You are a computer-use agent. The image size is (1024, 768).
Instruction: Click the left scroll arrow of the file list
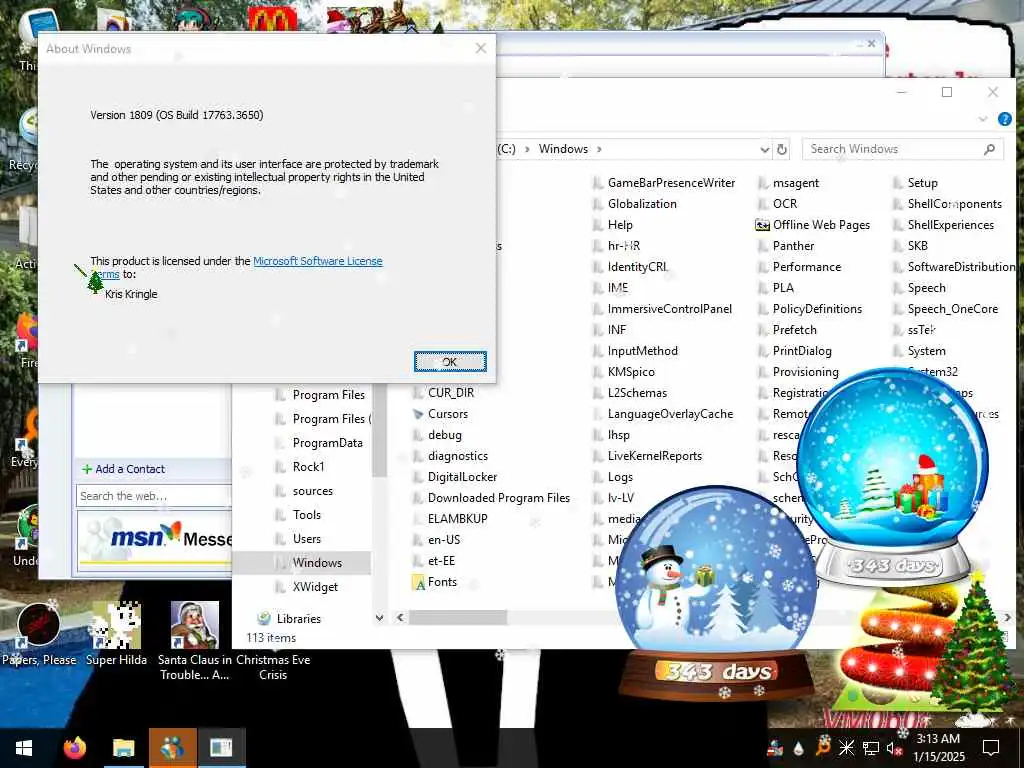click(x=400, y=617)
